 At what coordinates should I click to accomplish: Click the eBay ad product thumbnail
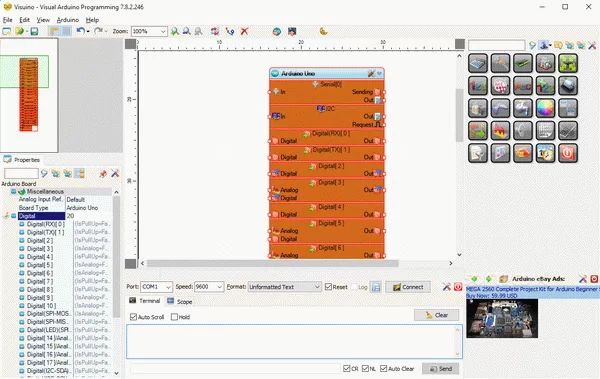pyautogui.click(x=502, y=319)
